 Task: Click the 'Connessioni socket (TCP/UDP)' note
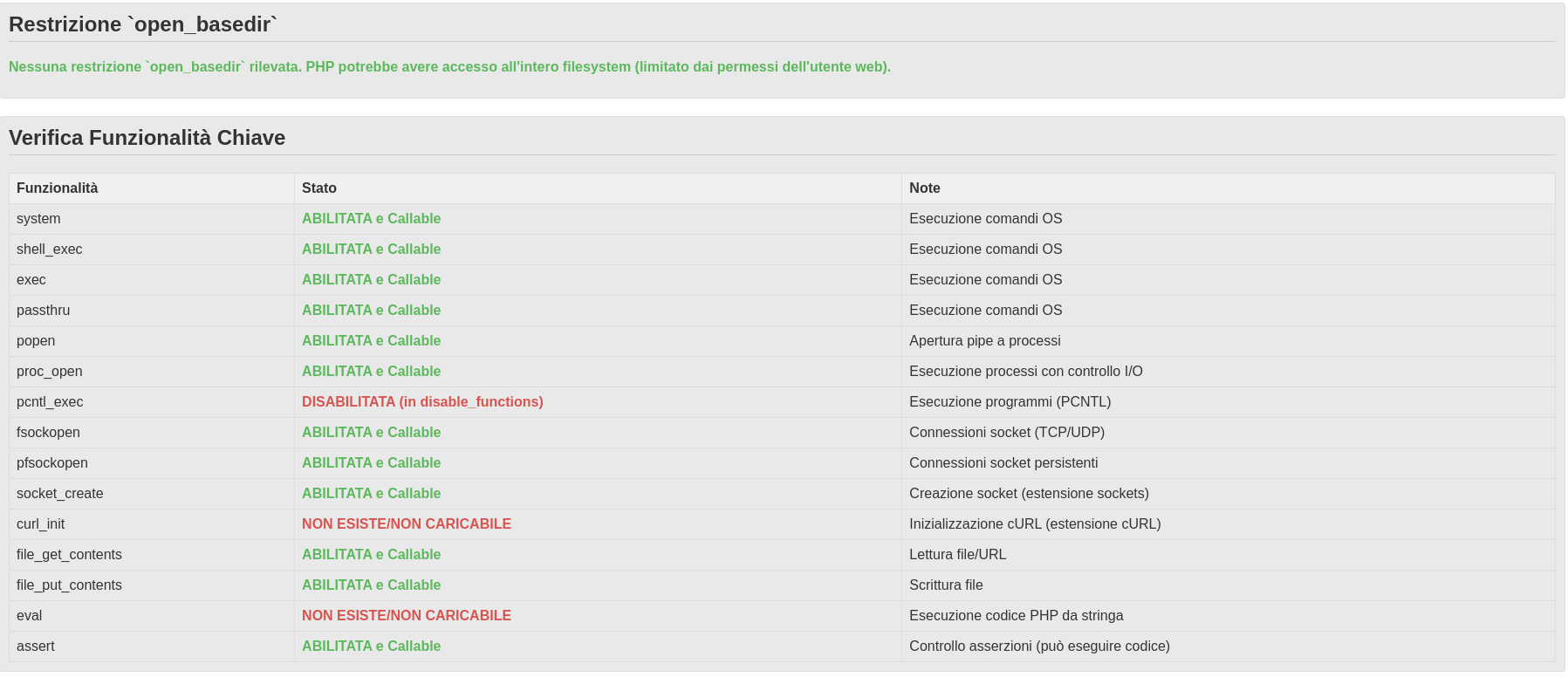coord(1006,433)
